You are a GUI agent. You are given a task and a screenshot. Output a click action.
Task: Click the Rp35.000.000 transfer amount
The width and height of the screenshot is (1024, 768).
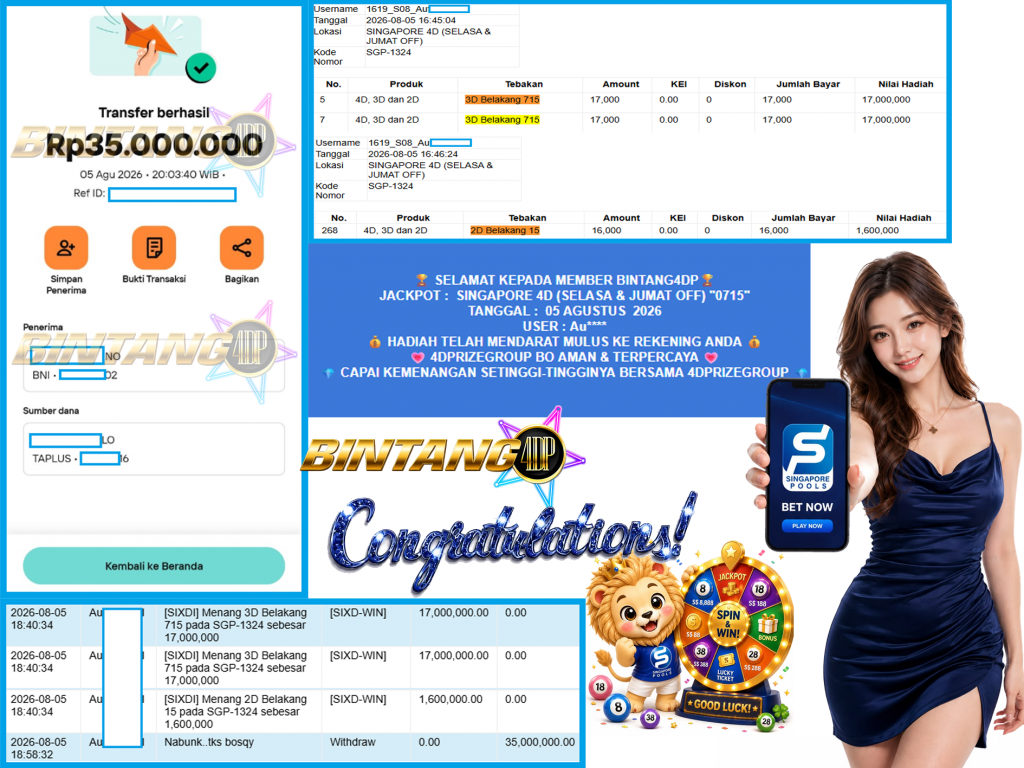coord(154,144)
